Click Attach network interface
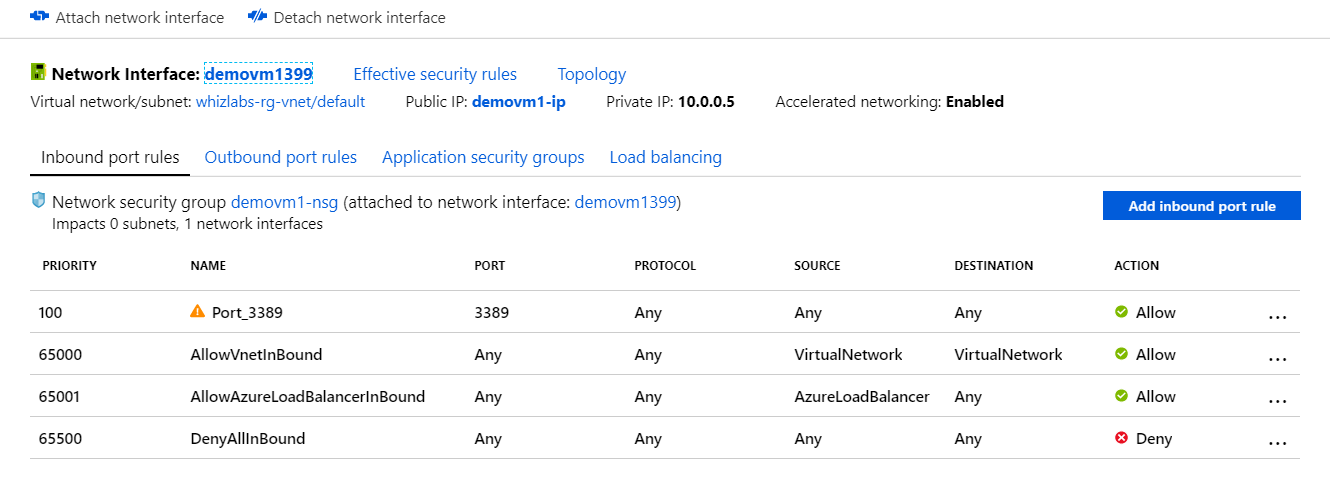1330x481 pixels. click(128, 17)
